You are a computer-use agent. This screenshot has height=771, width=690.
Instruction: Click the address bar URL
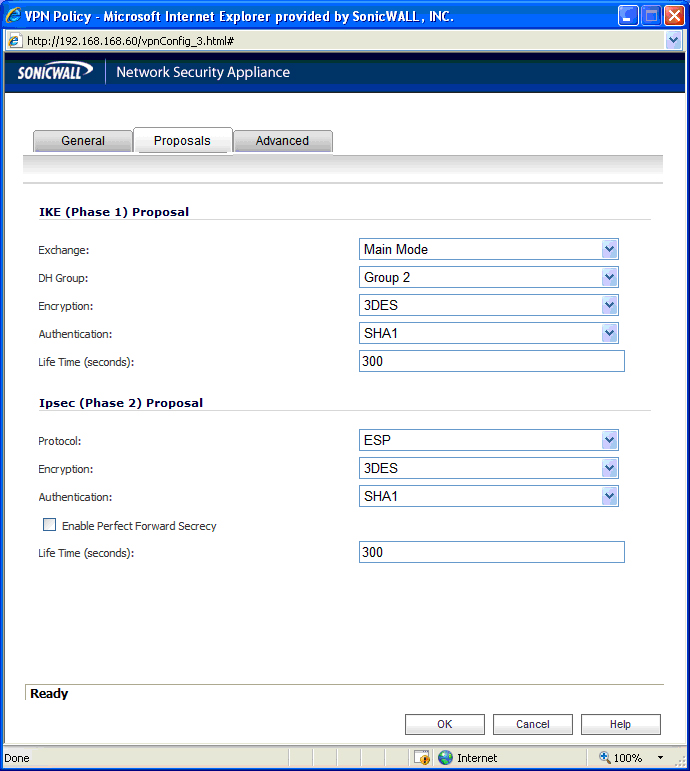point(130,41)
